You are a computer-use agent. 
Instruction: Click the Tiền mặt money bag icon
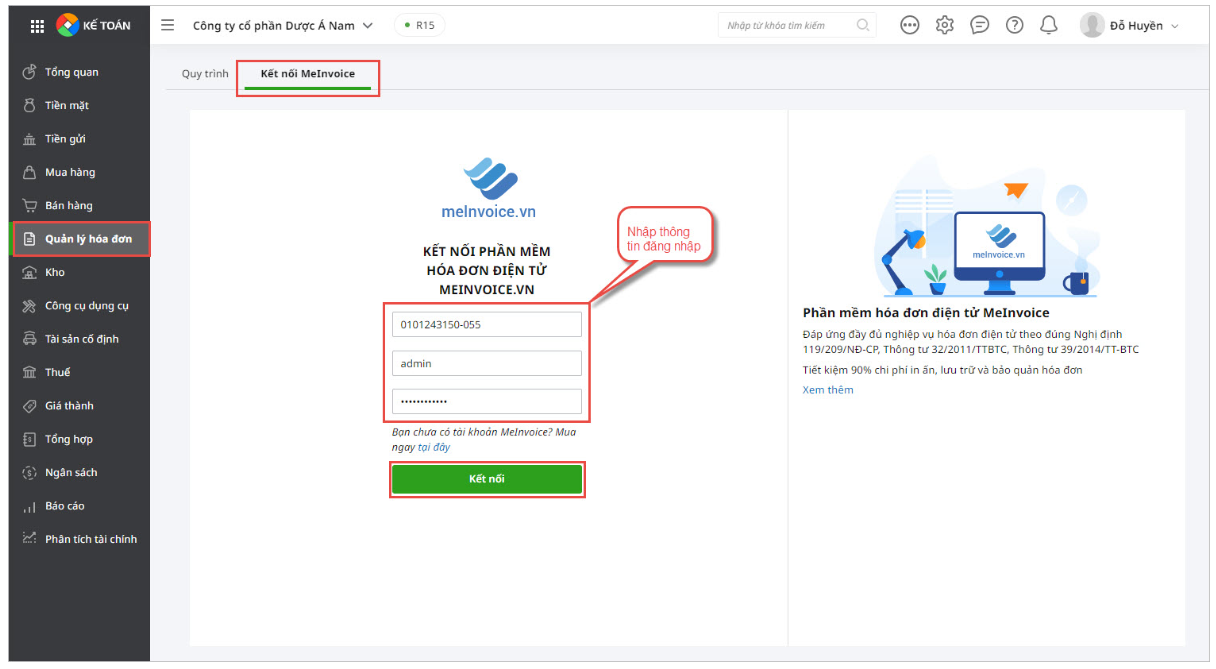pos(29,105)
